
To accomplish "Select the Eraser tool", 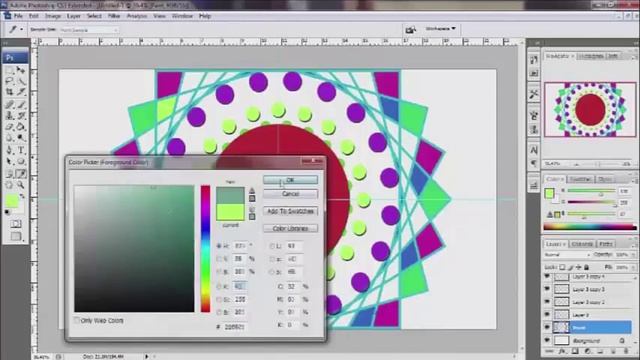I will [9, 127].
